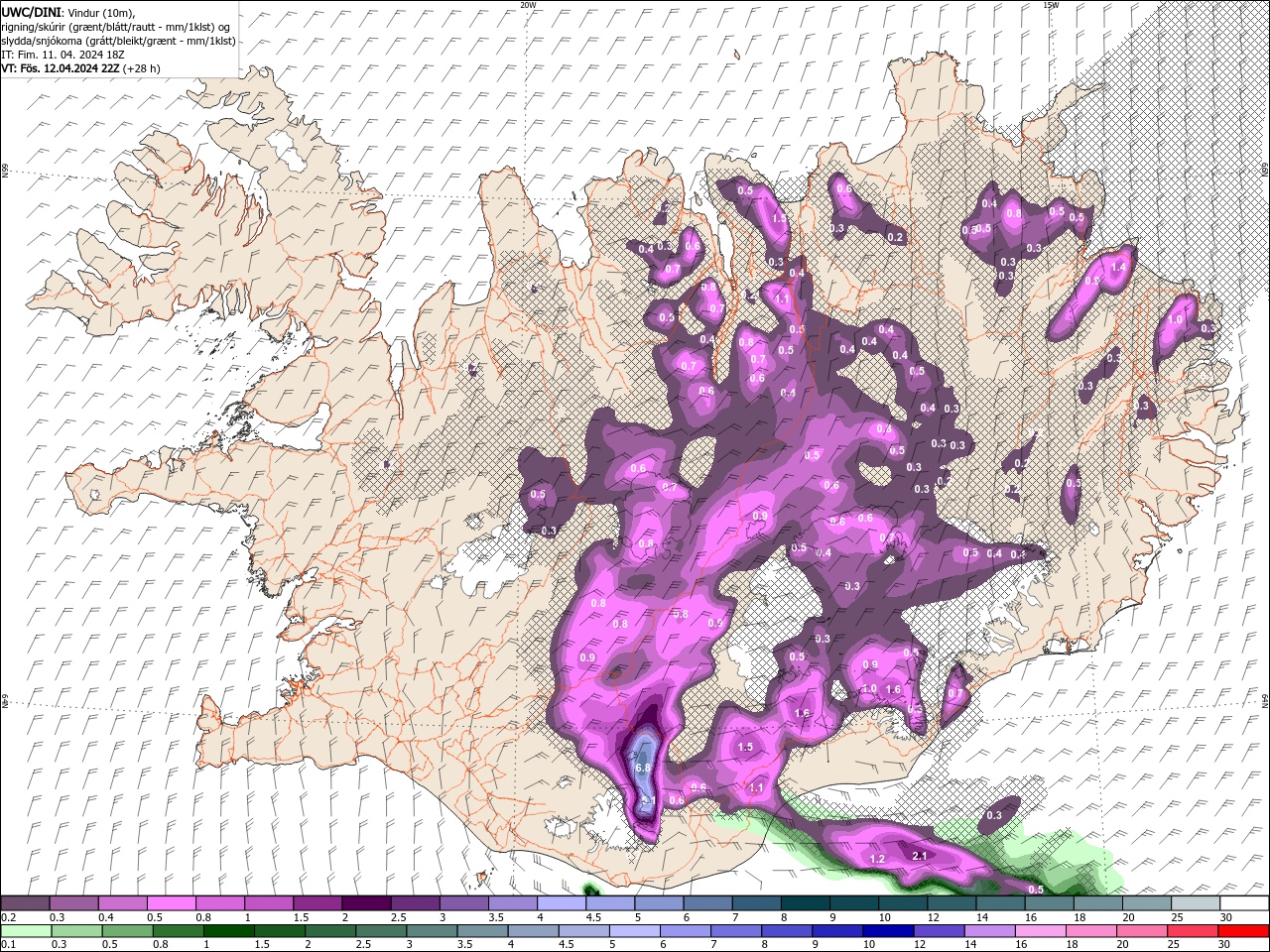Pick the 10 teal swatch in the snow scale
The width and height of the screenshot is (1270, 952).
[901, 903]
